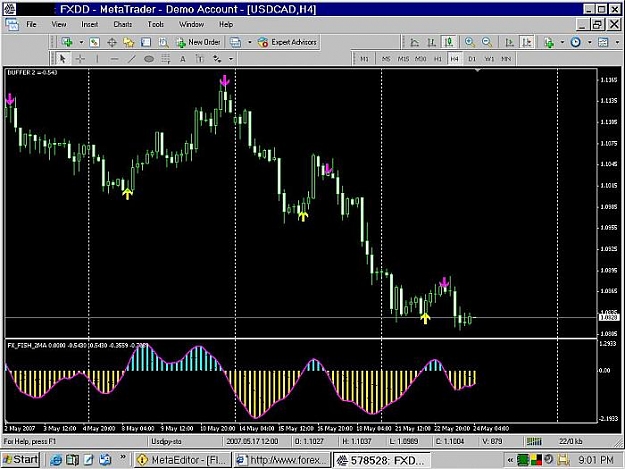The image size is (625, 469).
Task: Select the arrow Cursor tool
Action: coord(62,59)
